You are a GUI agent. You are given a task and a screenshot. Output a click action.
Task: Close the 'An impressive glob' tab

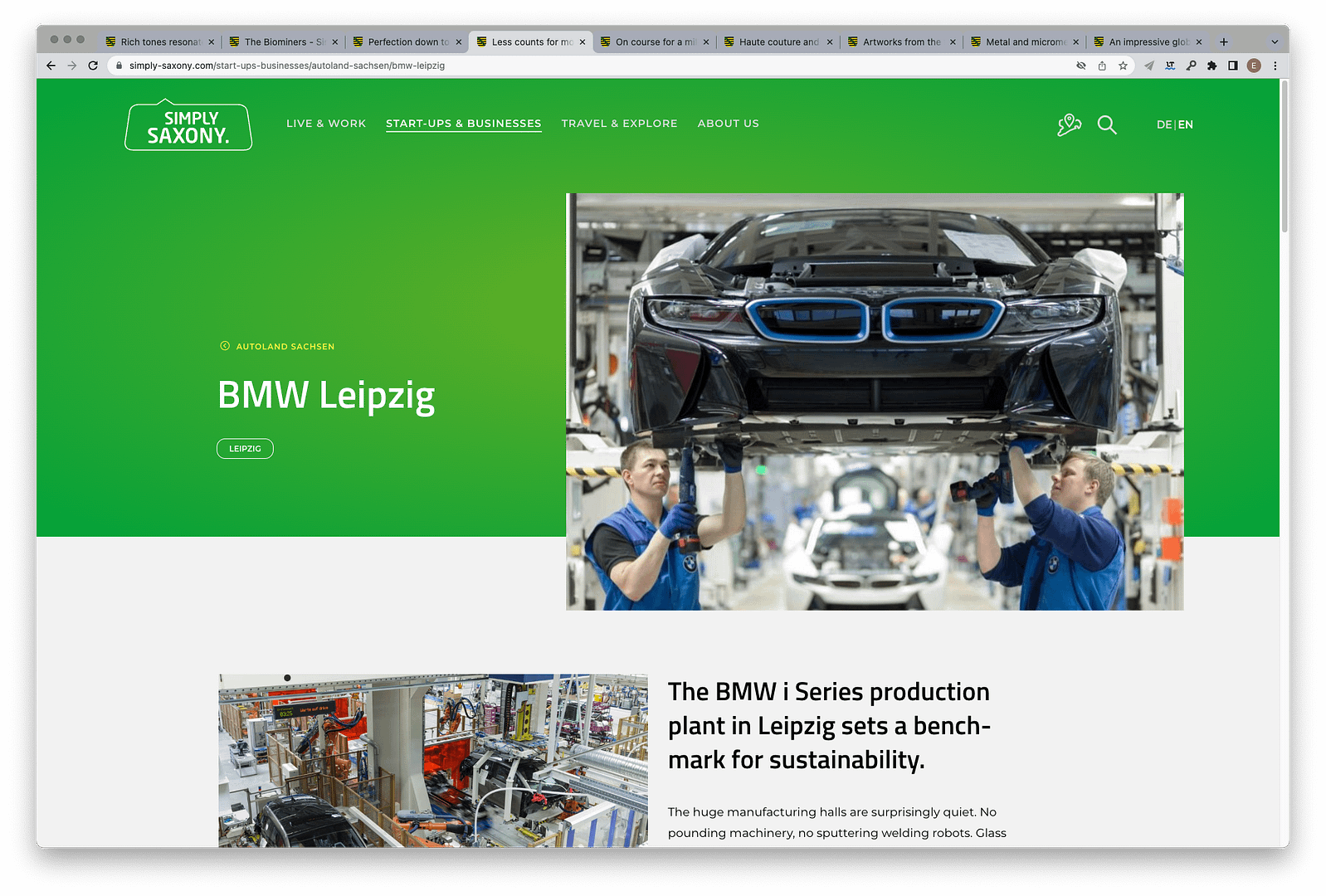pos(1199,41)
